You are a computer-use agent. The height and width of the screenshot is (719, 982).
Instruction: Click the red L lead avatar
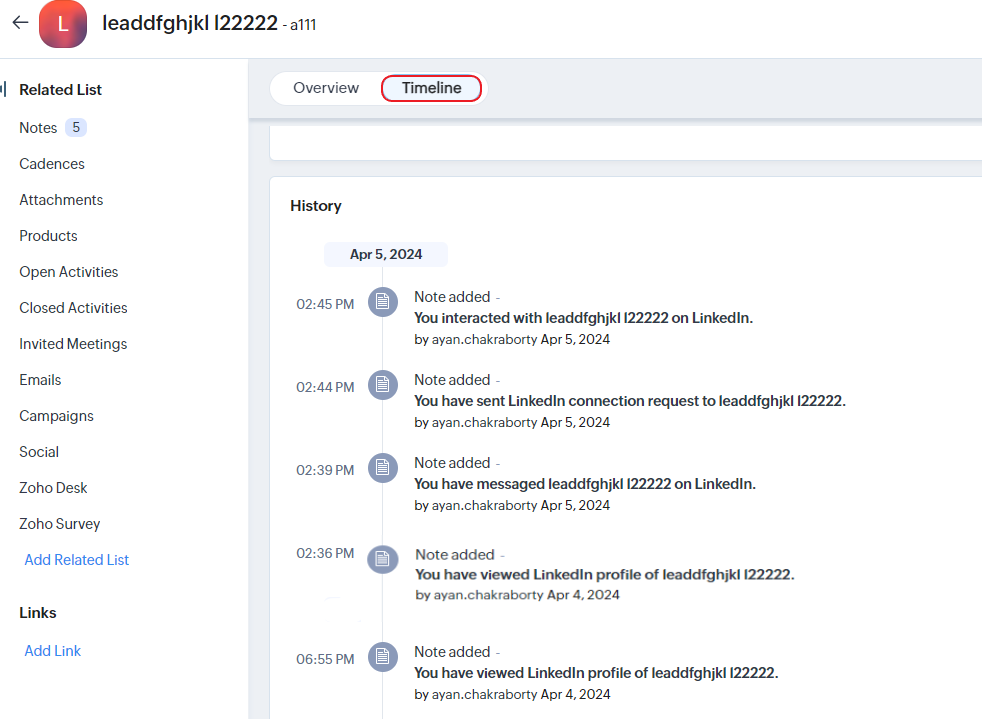pos(63,24)
